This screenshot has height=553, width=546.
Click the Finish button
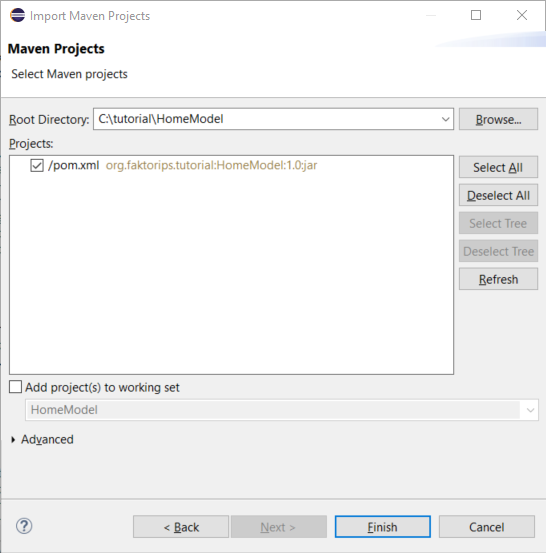[x=383, y=527]
